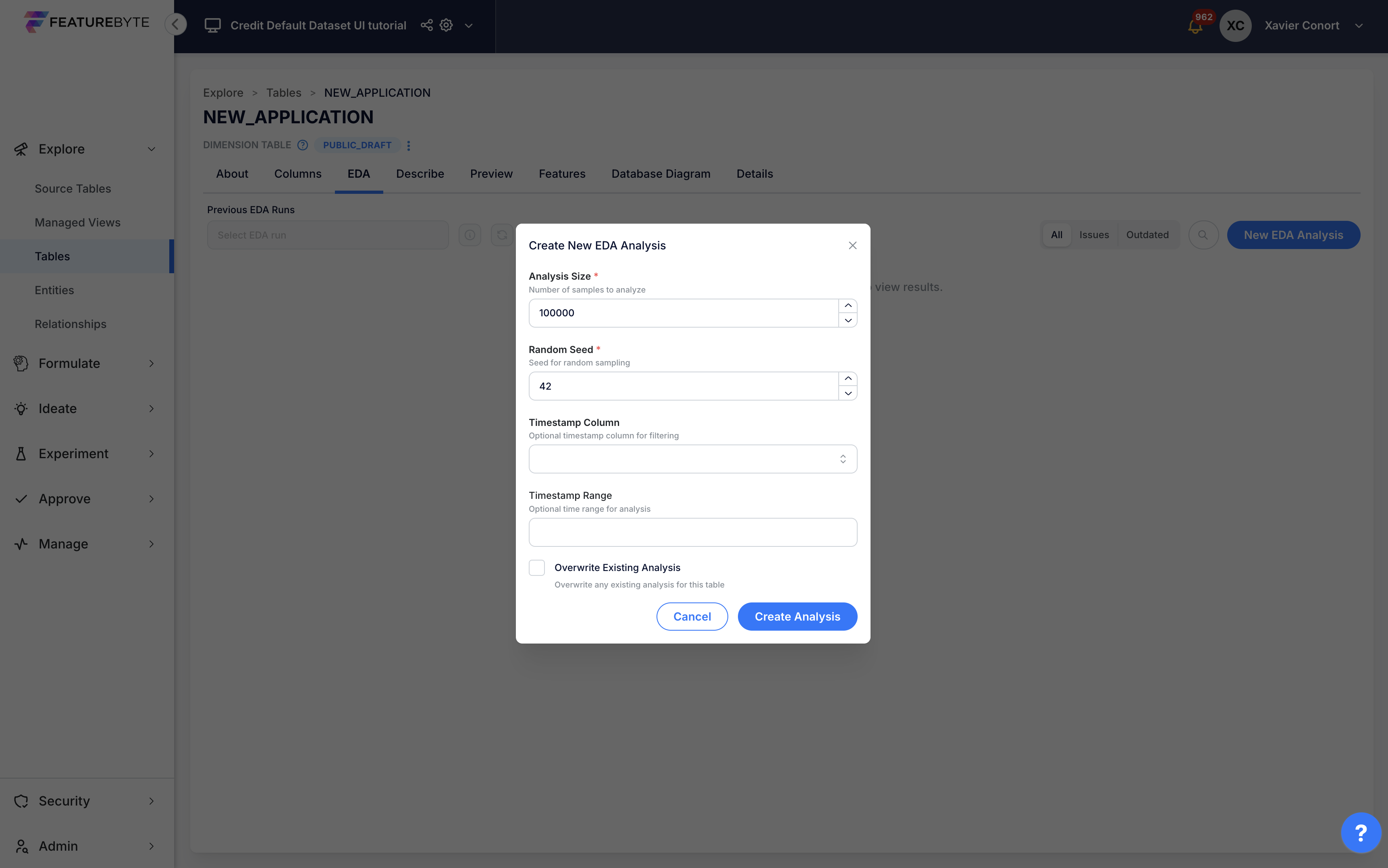
Task: Click the share icon beside catalog name
Action: point(426,25)
